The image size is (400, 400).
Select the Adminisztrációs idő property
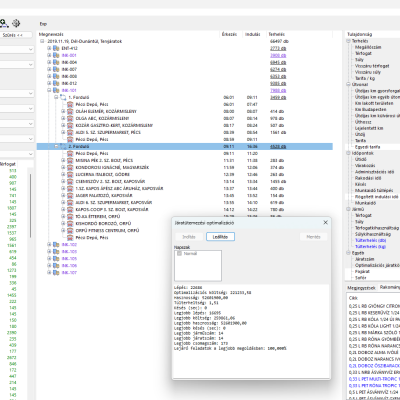374,172
